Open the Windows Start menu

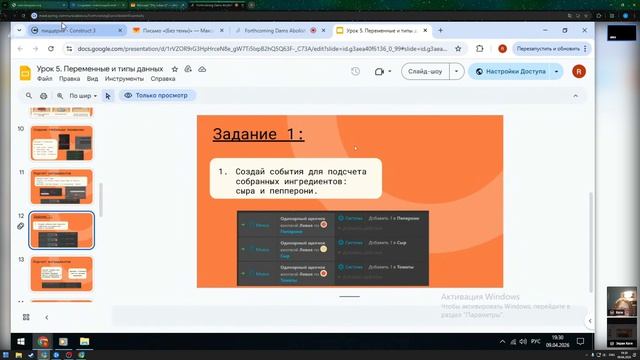[21, 341]
